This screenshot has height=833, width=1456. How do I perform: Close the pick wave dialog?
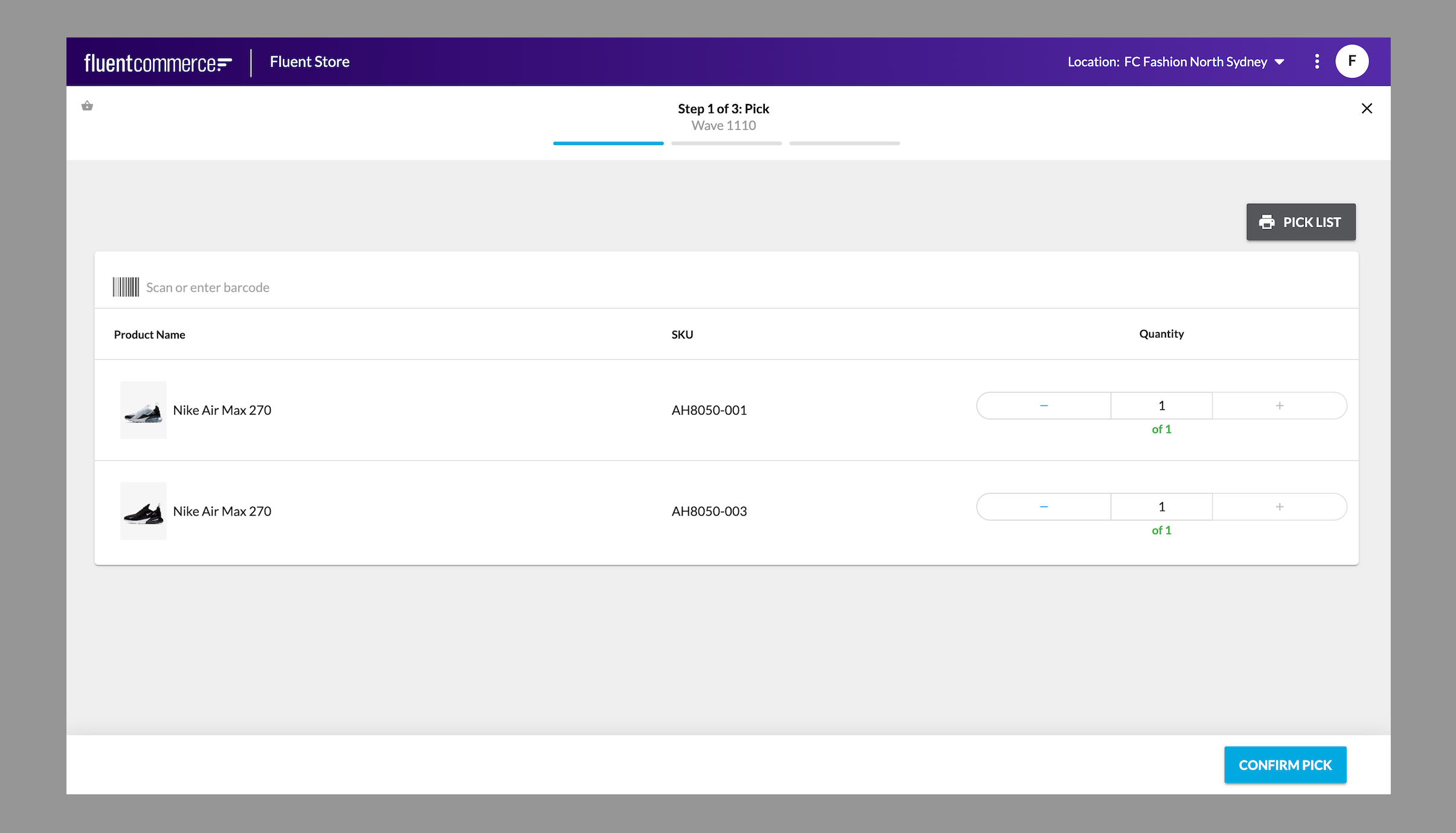1367,108
